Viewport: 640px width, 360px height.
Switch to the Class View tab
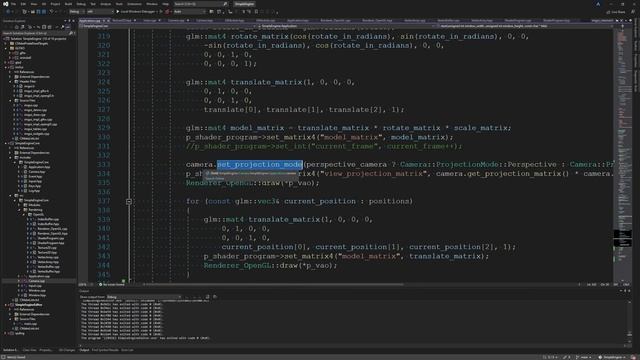point(29,350)
